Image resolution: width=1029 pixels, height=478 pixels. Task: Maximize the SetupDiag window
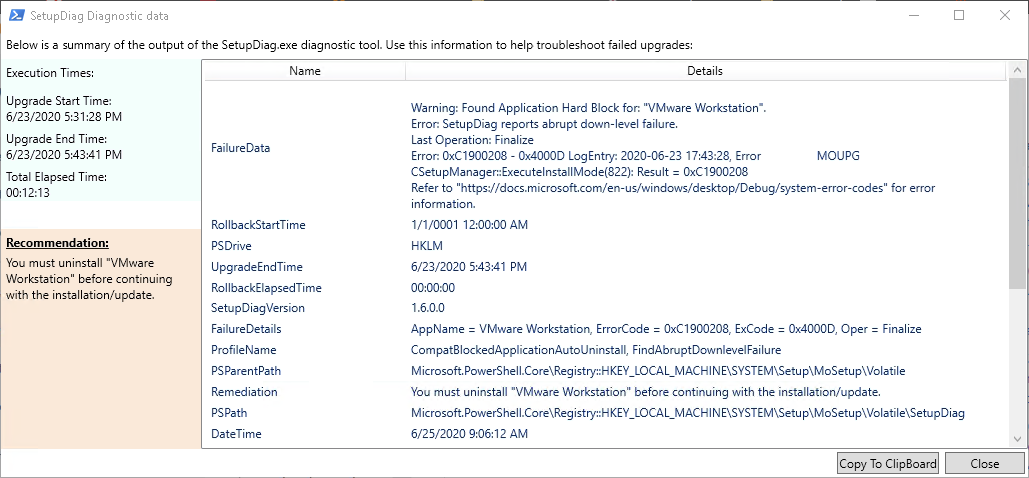coord(959,15)
